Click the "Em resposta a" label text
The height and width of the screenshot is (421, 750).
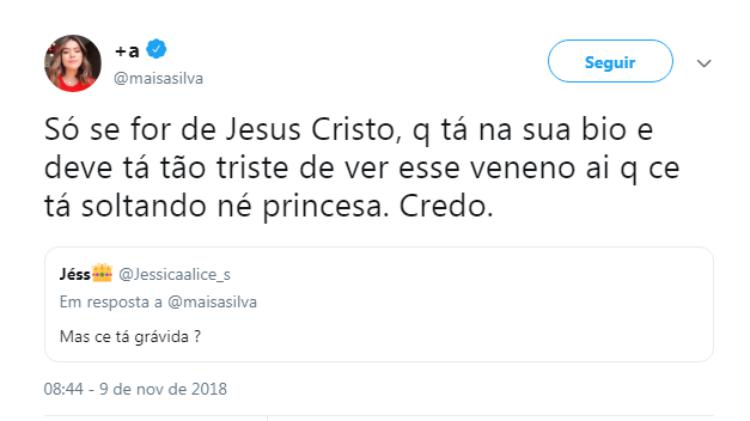(x=111, y=302)
